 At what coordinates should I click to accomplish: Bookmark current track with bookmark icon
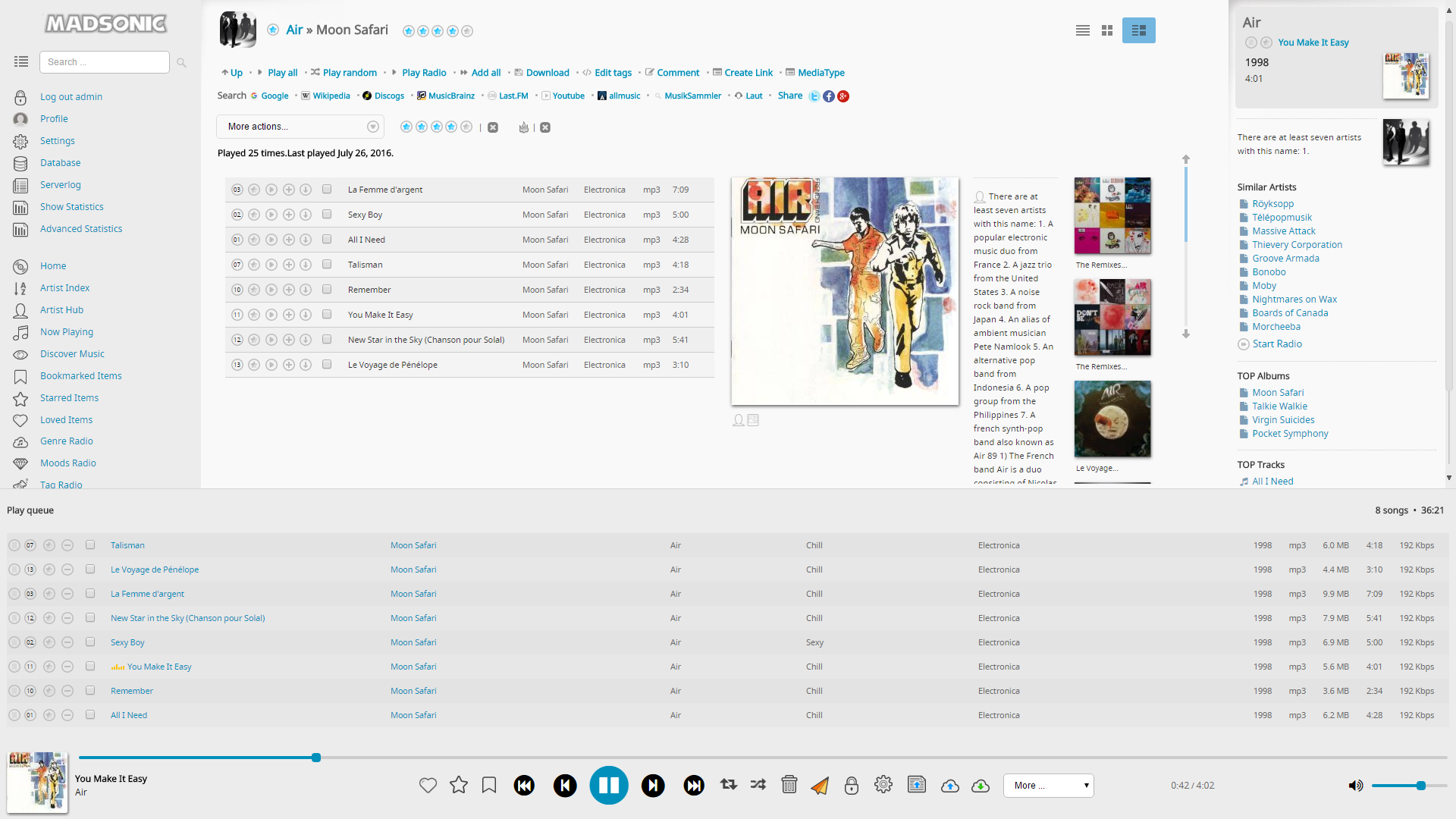tap(489, 786)
